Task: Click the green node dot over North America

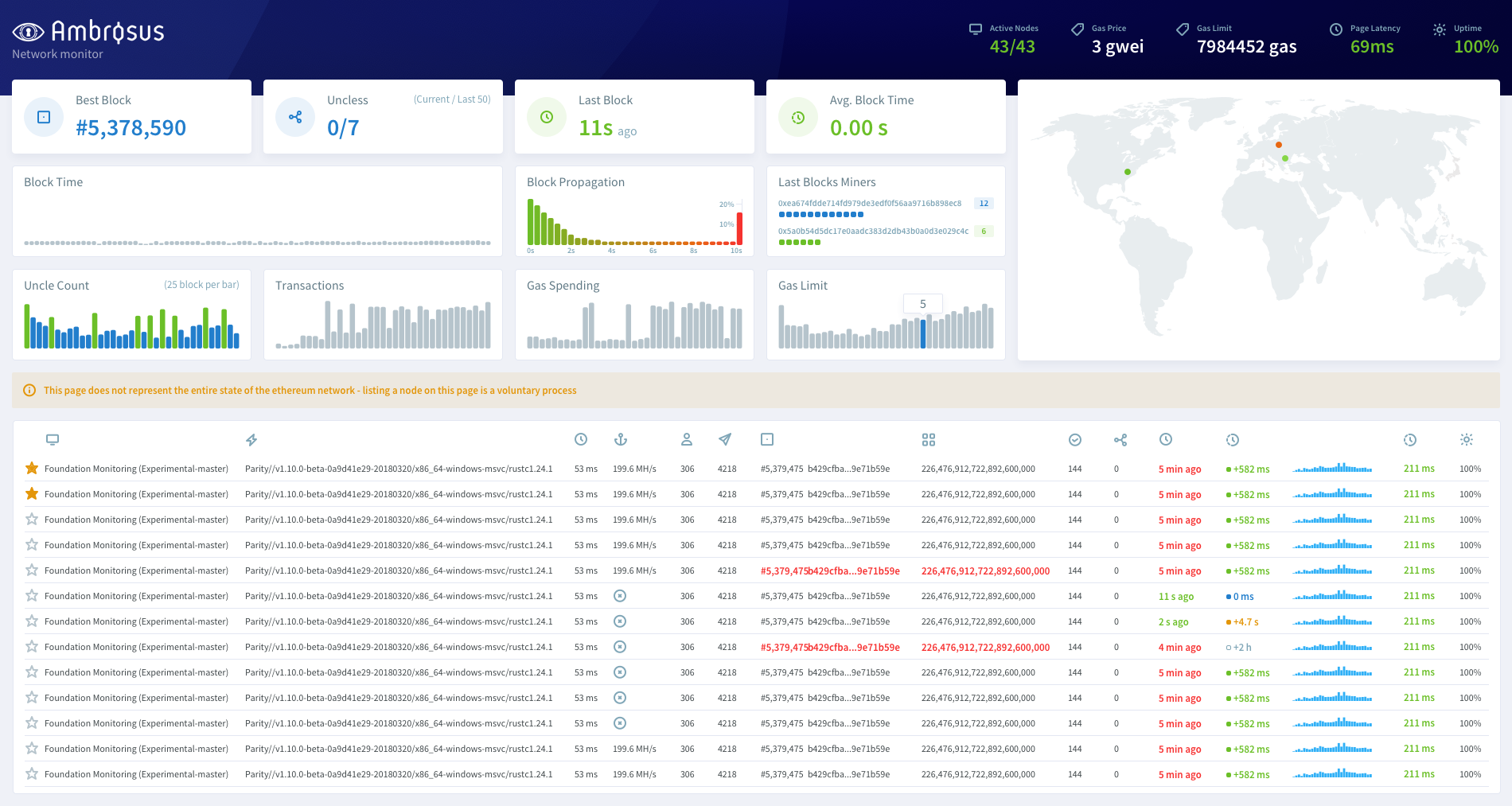Action: 1128,172
